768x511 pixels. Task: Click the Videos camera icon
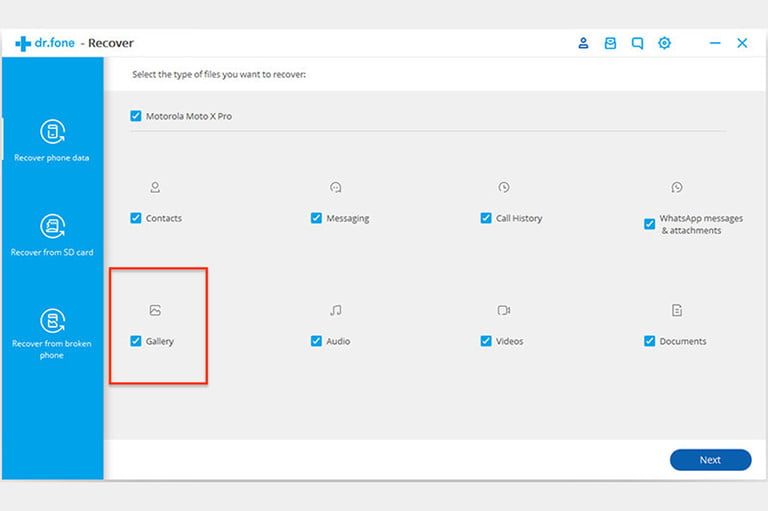click(x=504, y=311)
